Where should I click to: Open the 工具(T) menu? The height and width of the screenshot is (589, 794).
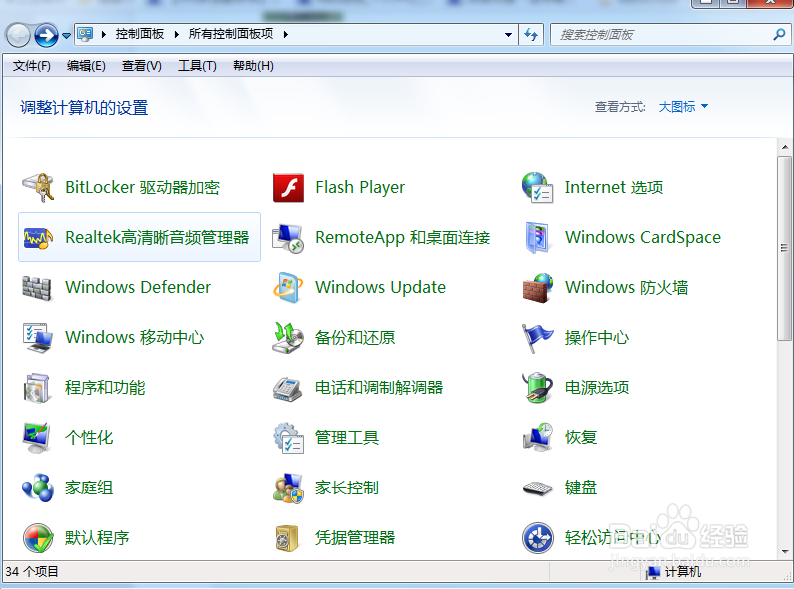(x=197, y=66)
